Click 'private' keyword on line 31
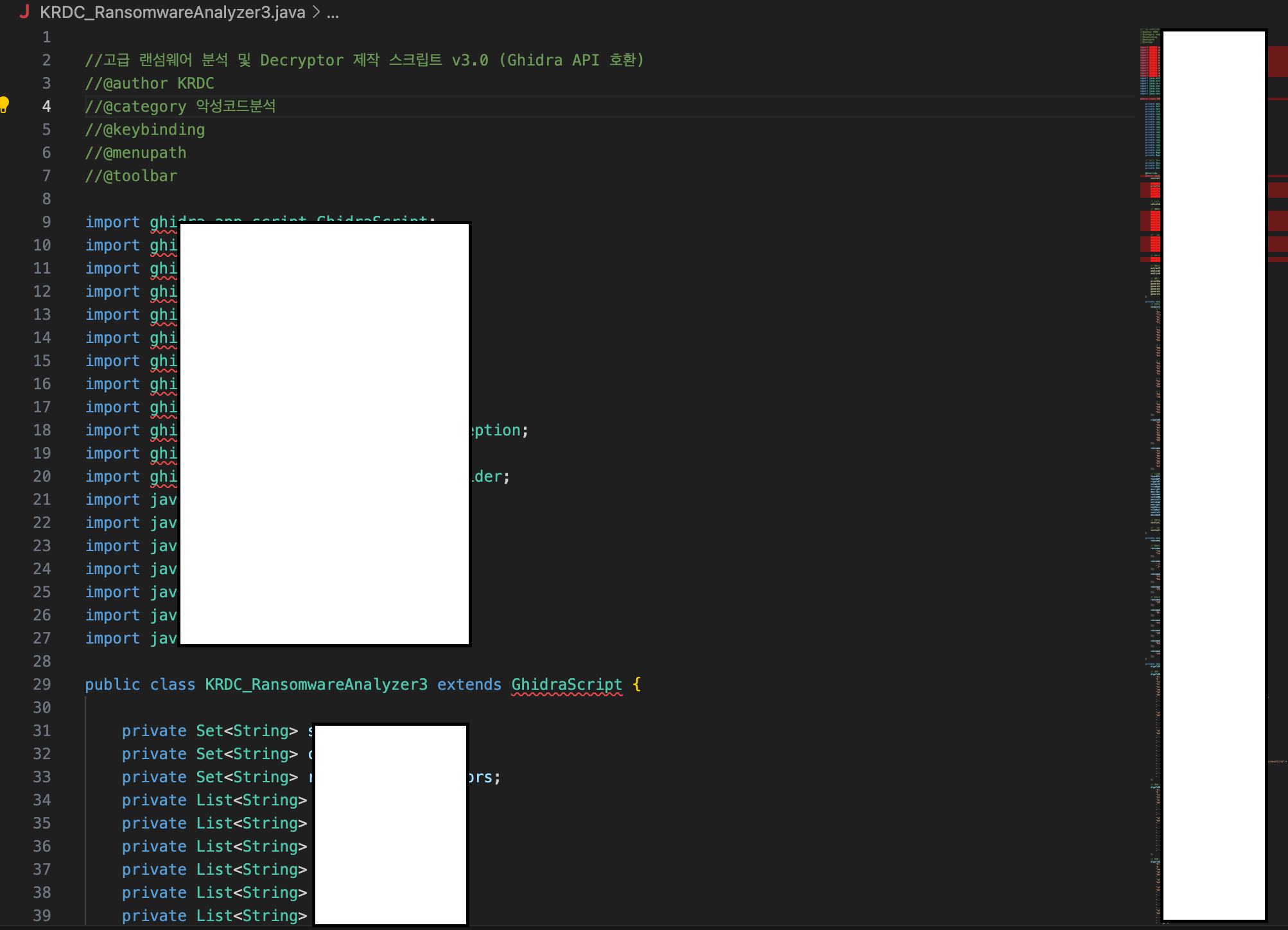Screen dimensions: 1288x930 coord(154,731)
